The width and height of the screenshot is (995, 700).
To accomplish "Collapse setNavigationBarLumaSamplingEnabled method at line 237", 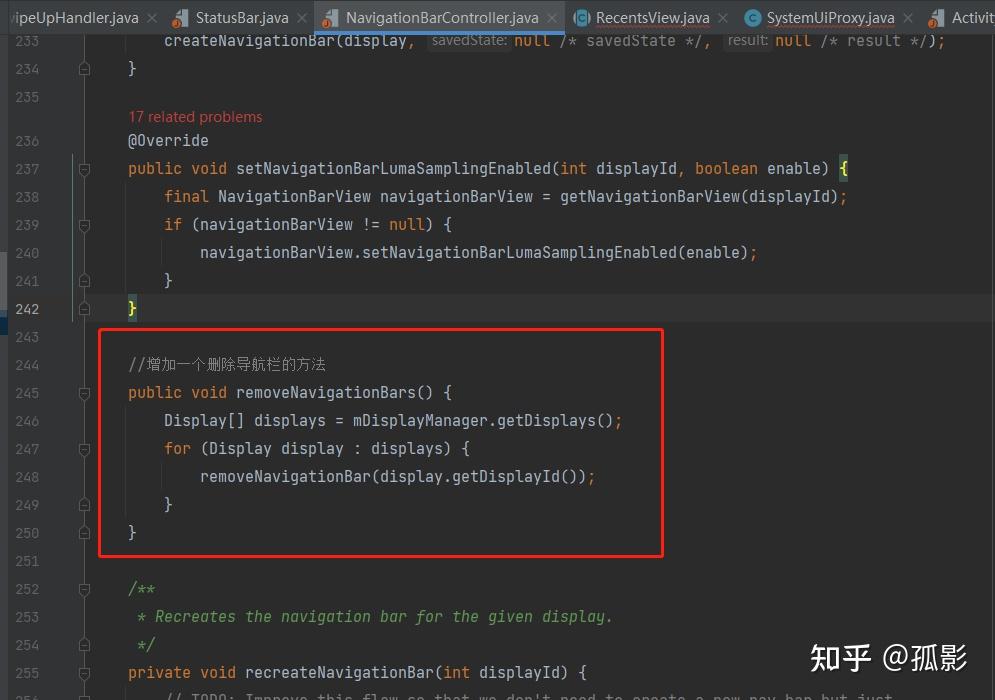I will click(84, 169).
